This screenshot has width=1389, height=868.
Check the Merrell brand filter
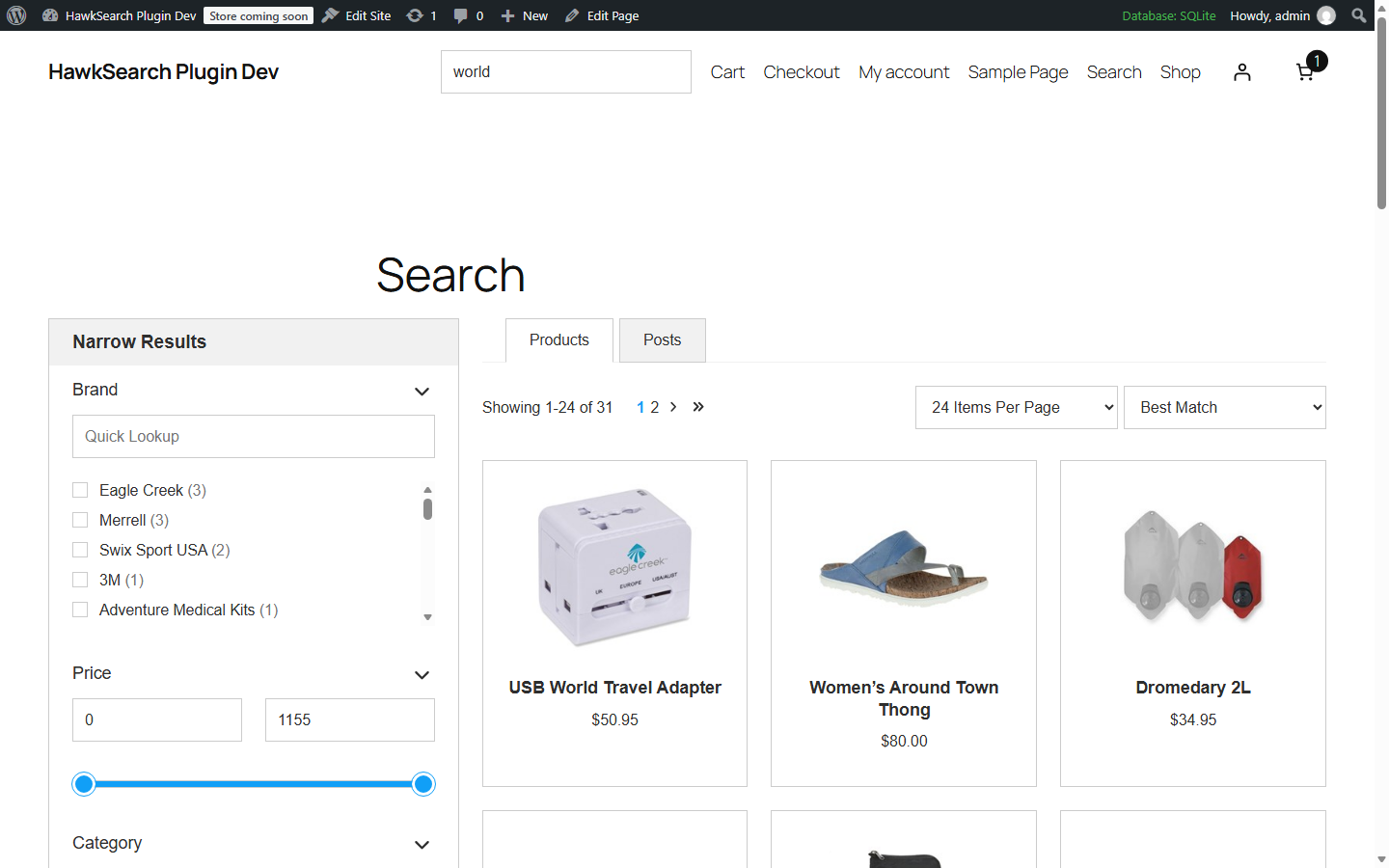(x=80, y=520)
